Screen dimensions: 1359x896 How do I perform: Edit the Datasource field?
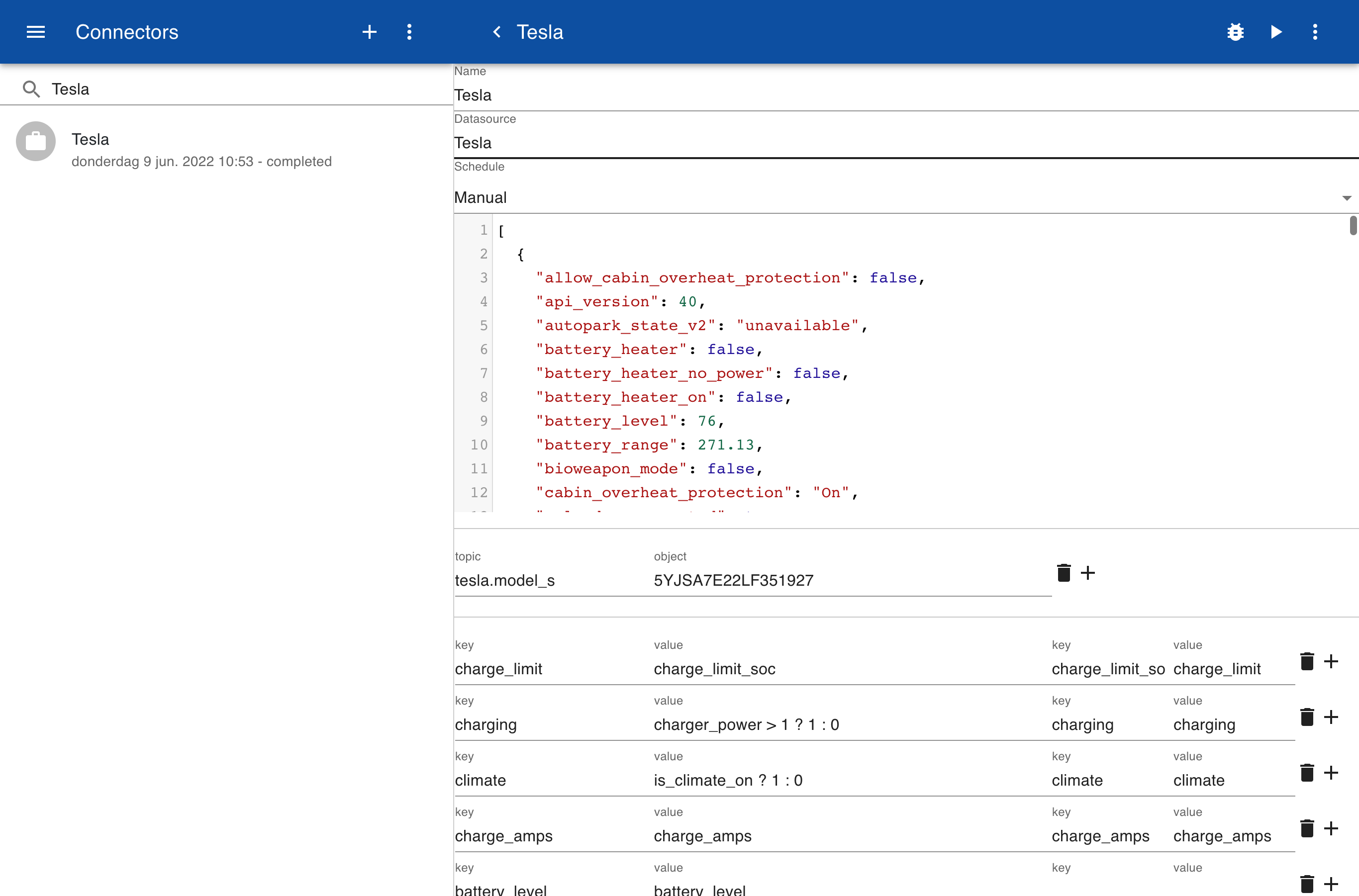[x=906, y=143]
